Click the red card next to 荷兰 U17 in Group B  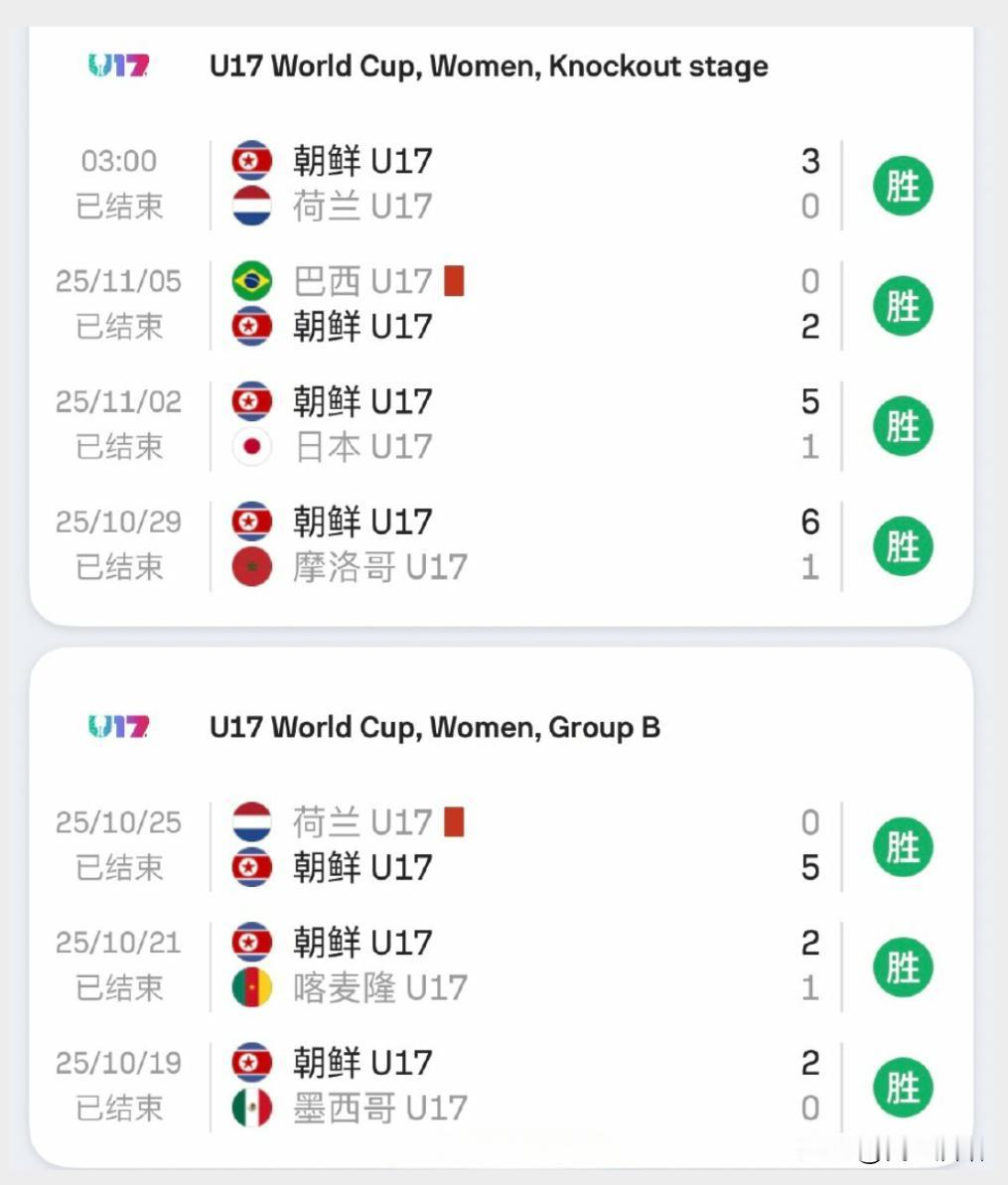coord(454,822)
